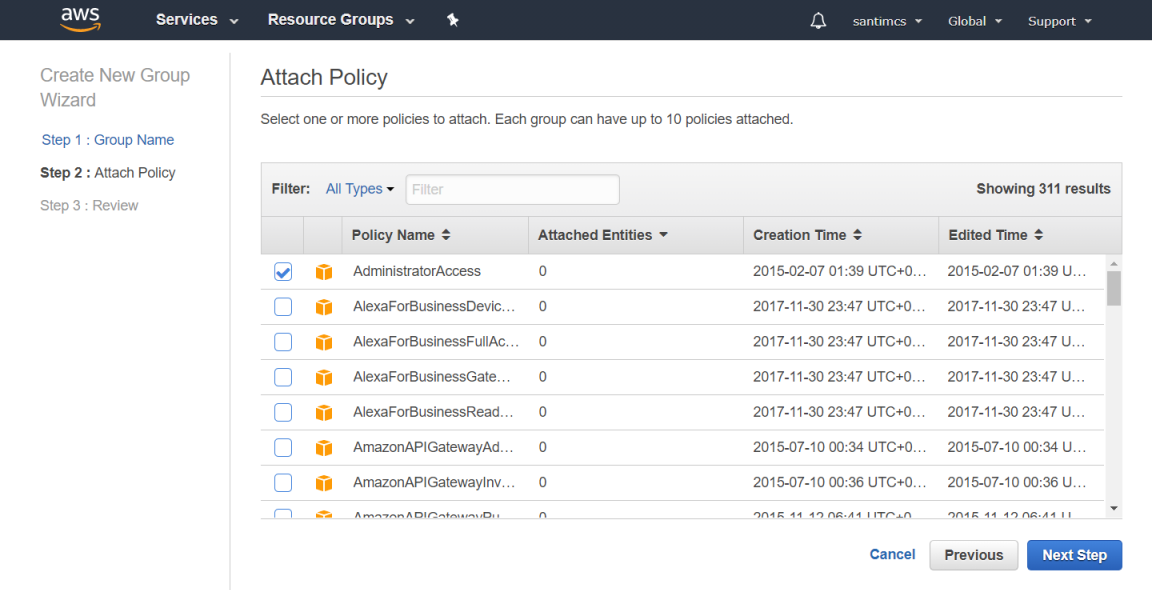Check the AlexaForBusinessDevic… policy checkbox
This screenshot has width=1152, height=590.
click(283, 306)
